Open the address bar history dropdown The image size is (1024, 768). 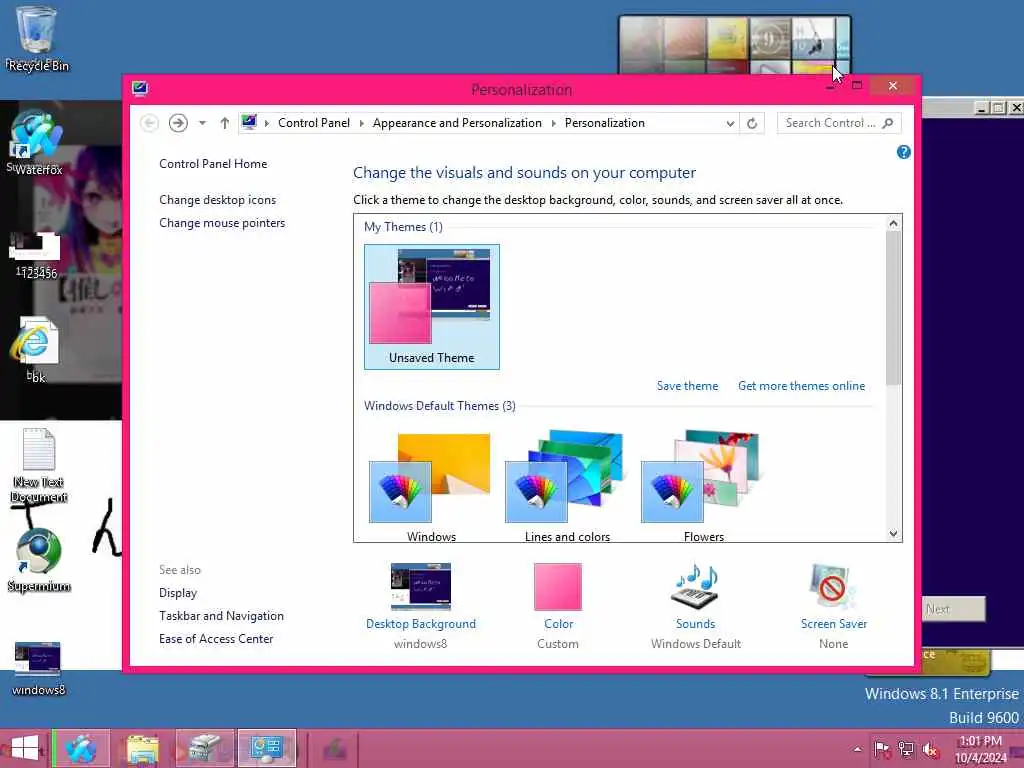click(x=730, y=123)
